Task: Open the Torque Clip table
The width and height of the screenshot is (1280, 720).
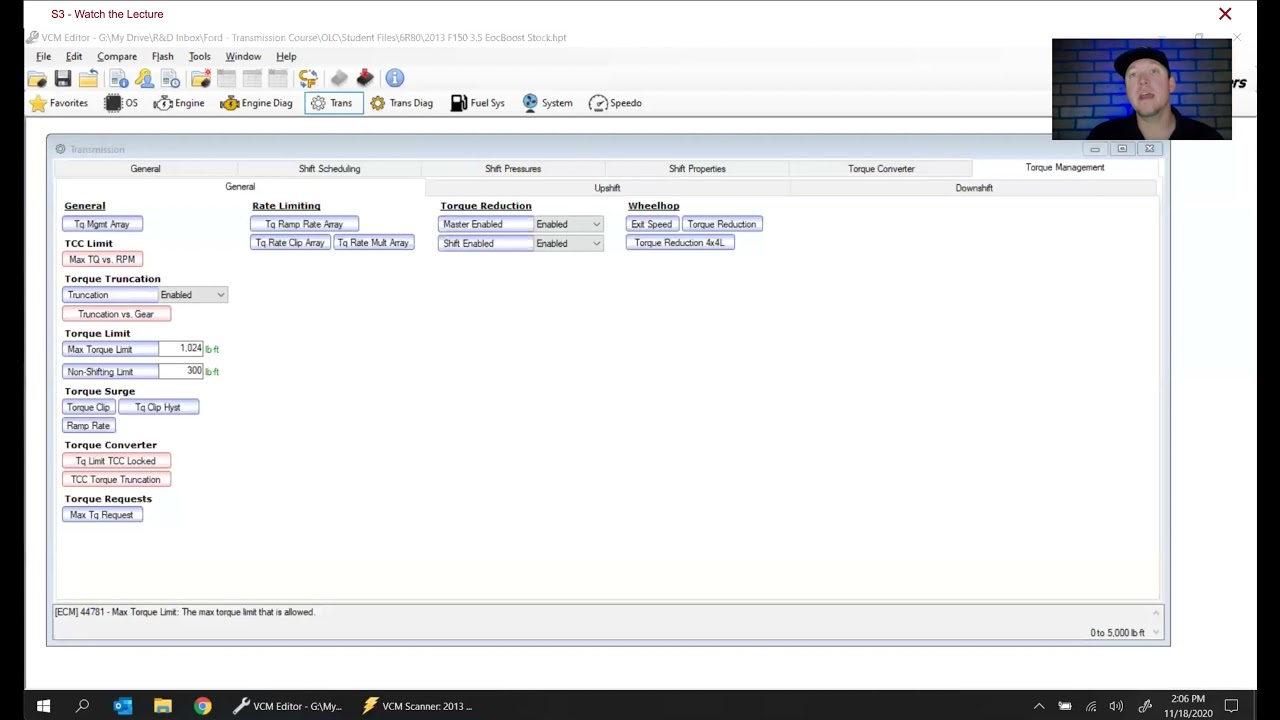Action: pyautogui.click(x=88, y=407)
